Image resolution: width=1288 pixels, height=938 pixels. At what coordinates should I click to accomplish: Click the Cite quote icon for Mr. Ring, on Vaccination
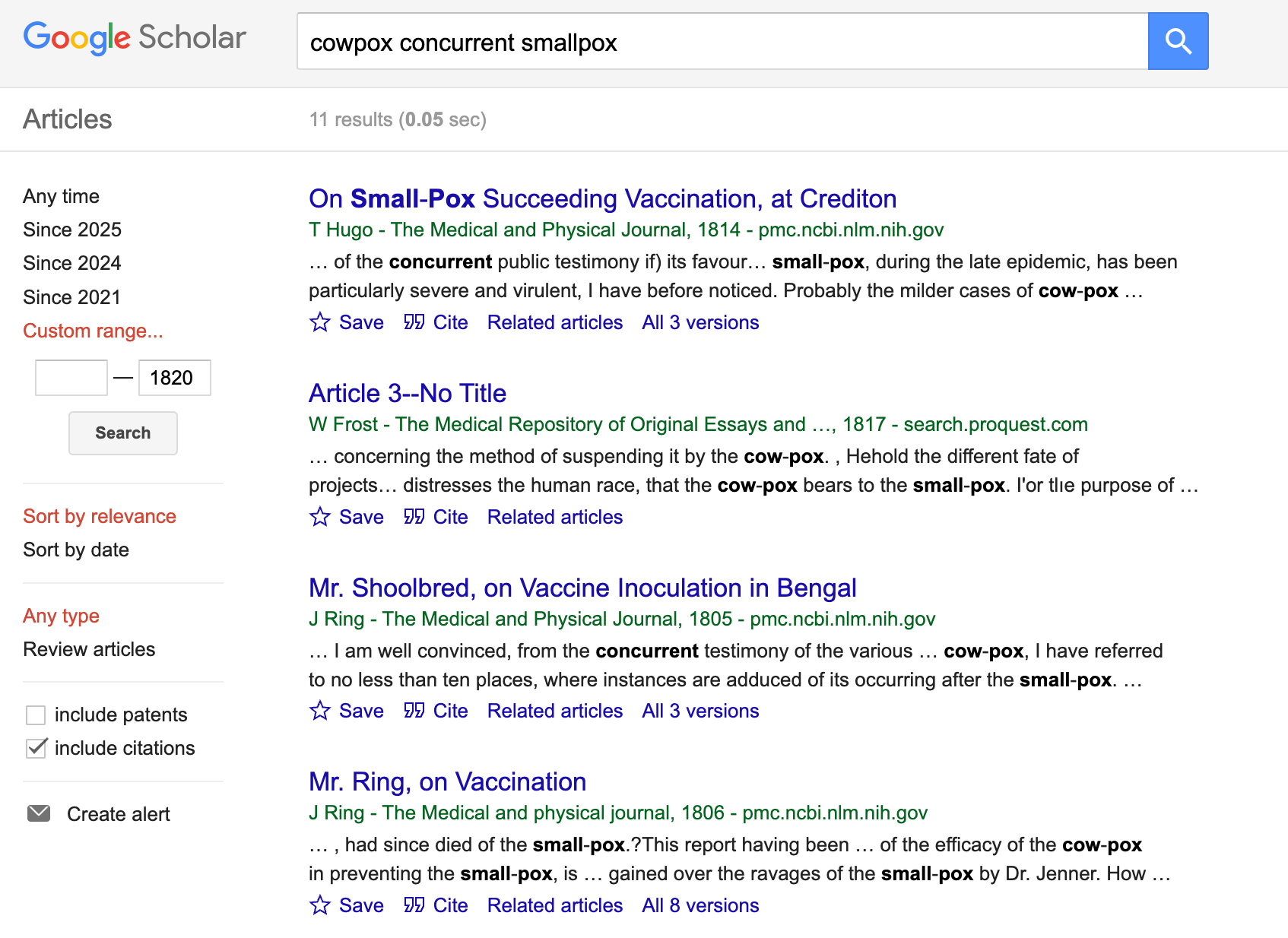(x=414, y=905)
